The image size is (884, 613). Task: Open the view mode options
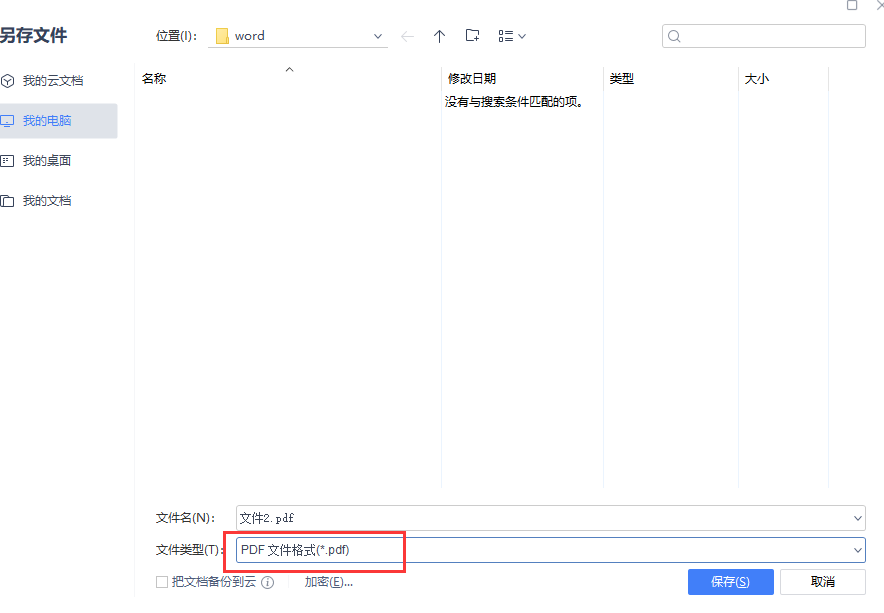pos(511,36)
